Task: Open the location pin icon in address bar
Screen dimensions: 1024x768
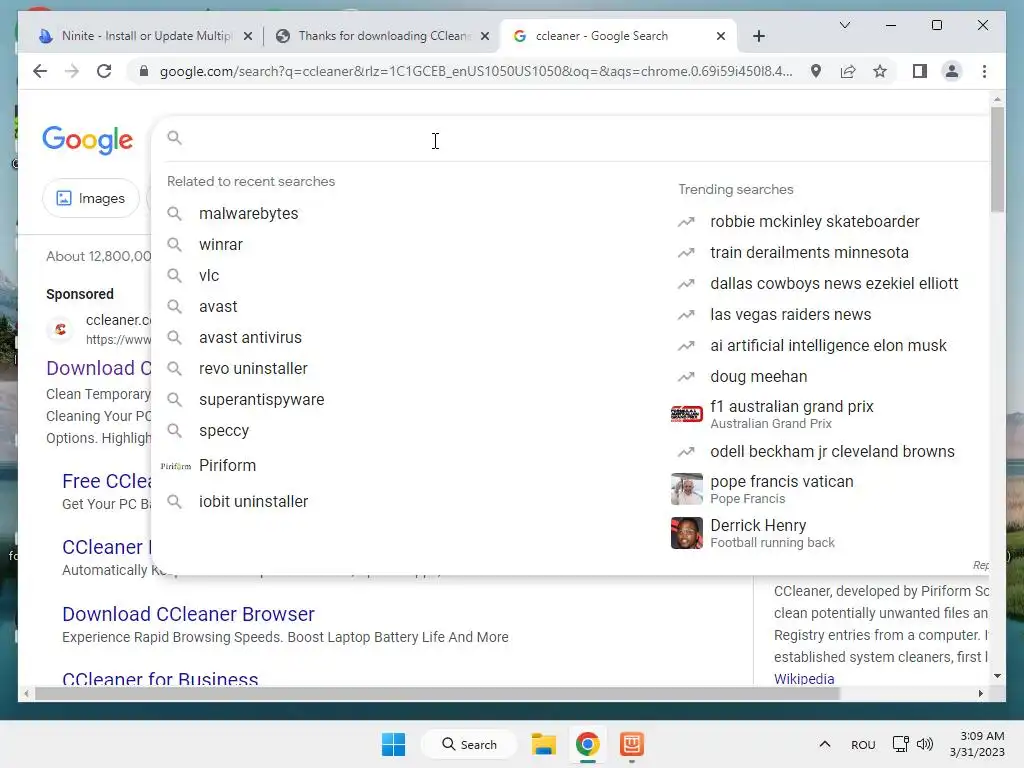Action: [x=816, y=71]
